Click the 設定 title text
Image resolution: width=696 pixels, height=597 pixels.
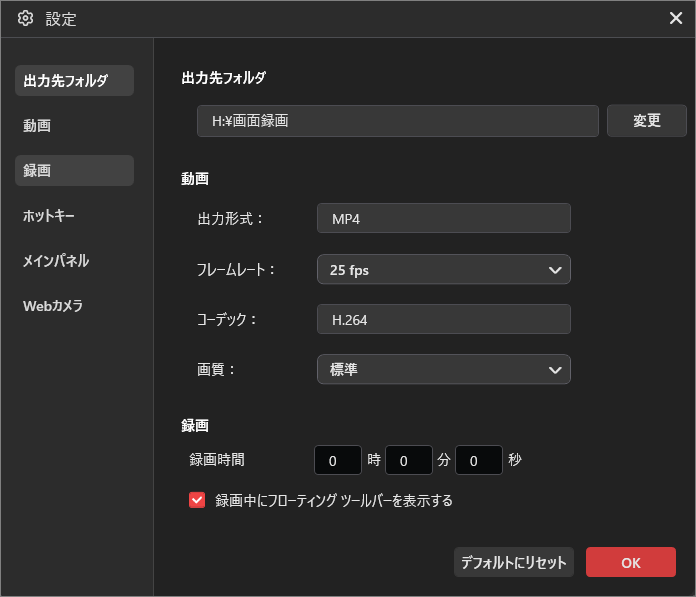click(61, 19)
